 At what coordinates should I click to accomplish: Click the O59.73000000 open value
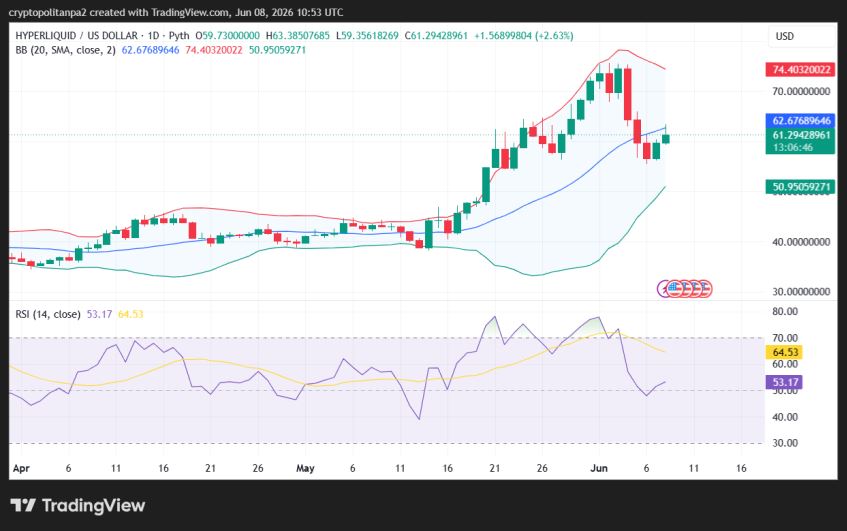pyautogui.click(x=227, y=36)
